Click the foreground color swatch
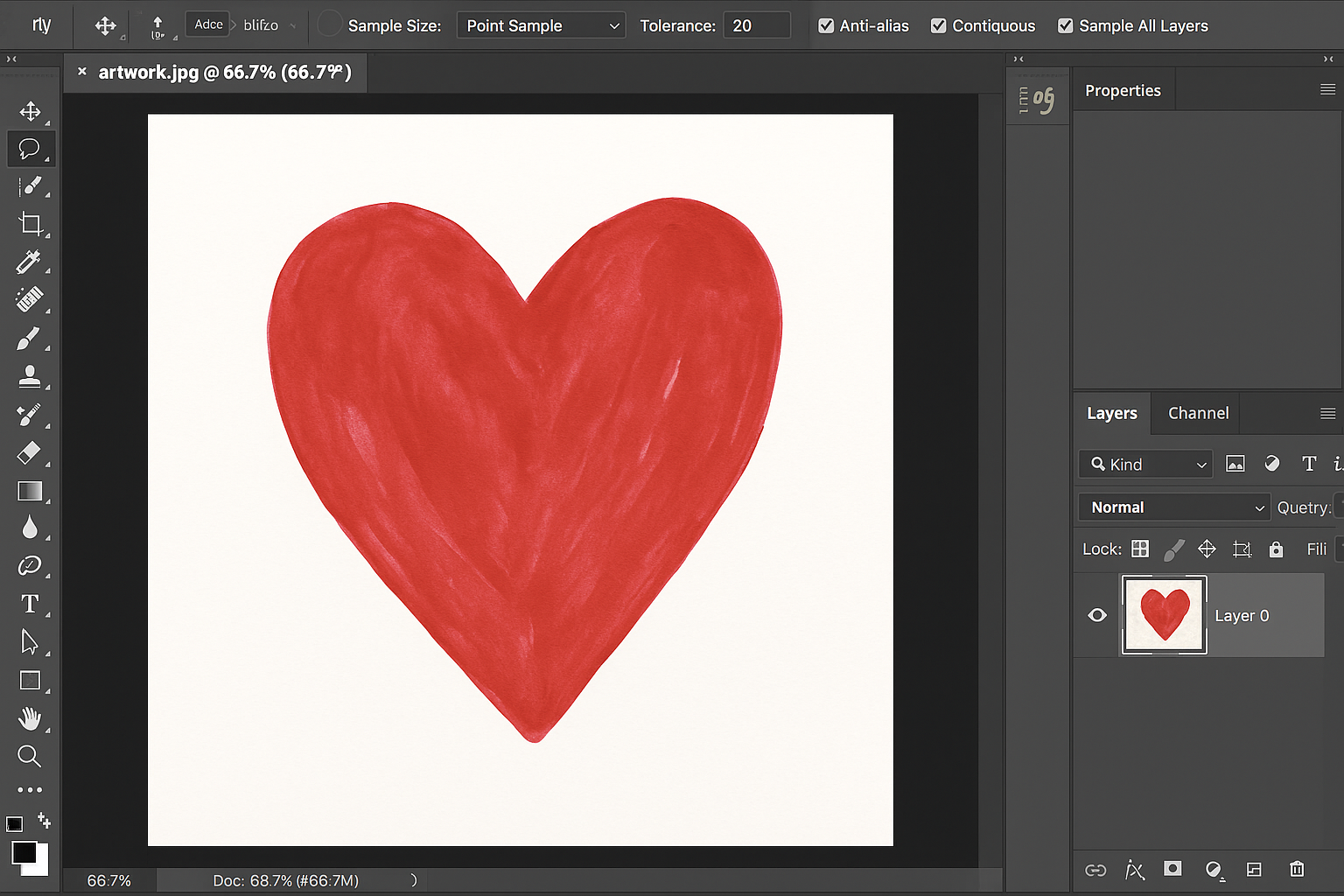This screenshot has width=1344, height=896. 24,852
